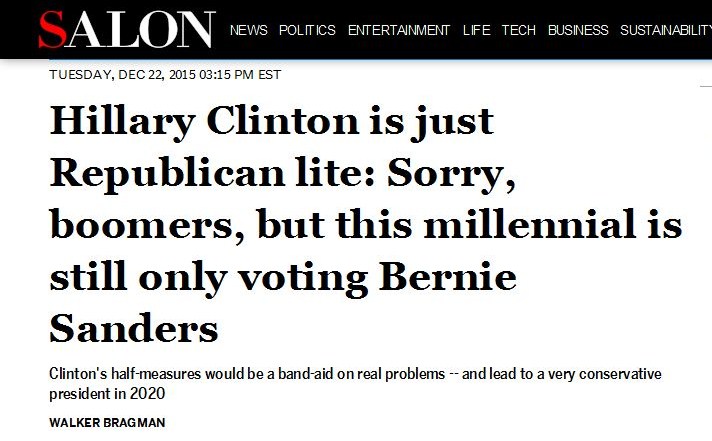The width and height of the screenshot is (712, 441).
Task: Select Entertainment in the navigation bar
Action: (398, 30)
